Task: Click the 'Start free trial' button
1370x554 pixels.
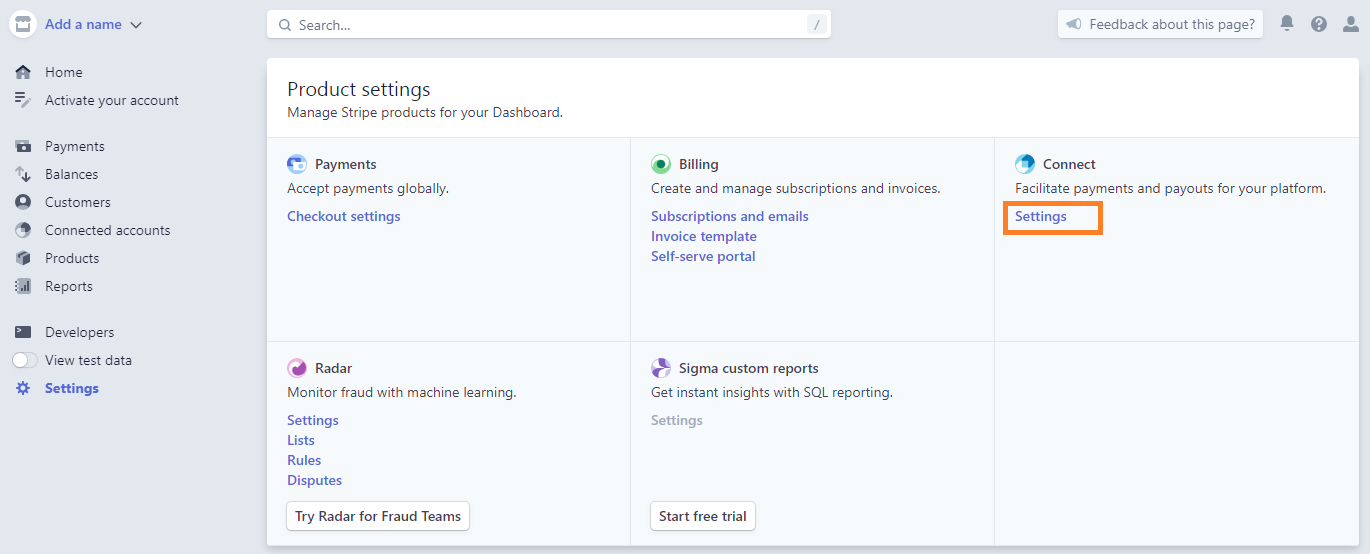Action: pos(703,516)
